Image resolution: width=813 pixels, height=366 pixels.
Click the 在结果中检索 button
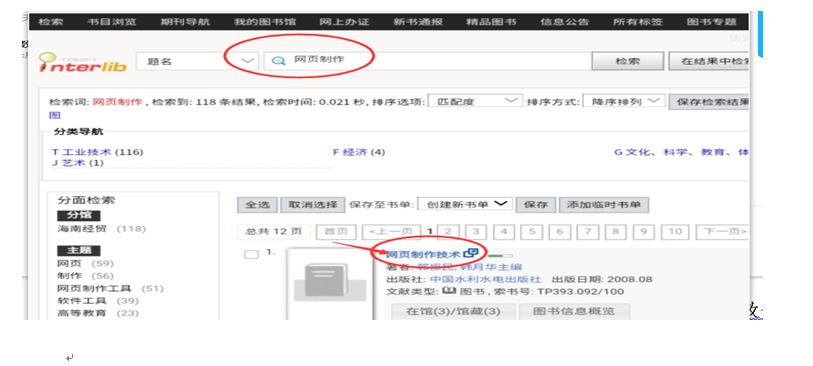[710, 61]
